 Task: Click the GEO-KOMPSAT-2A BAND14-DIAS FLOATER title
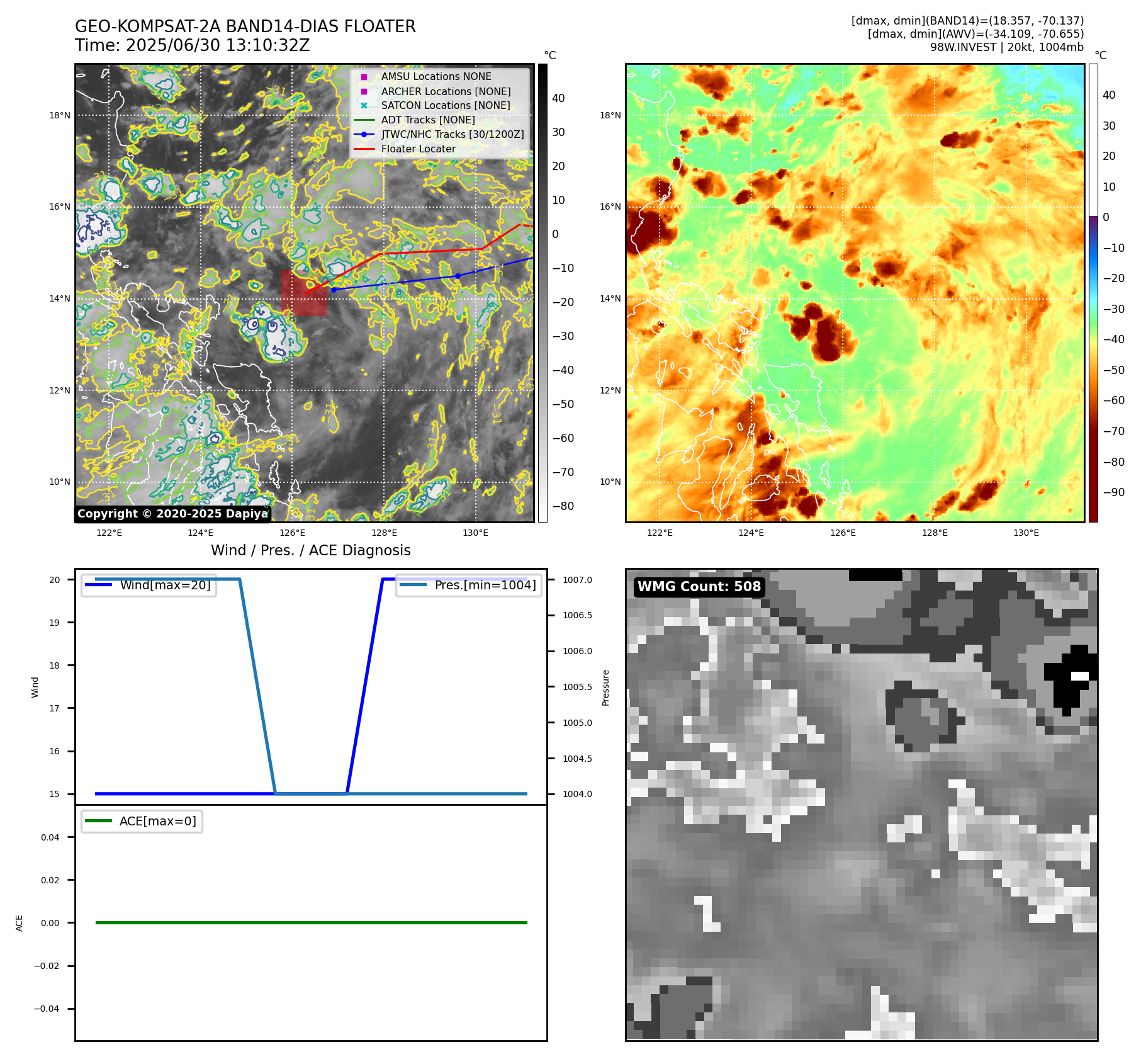pyautogui.click(x=245, y=26)
